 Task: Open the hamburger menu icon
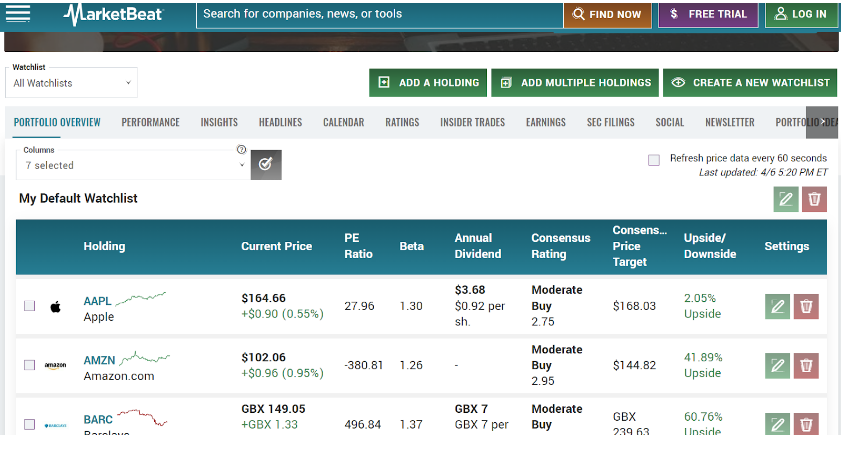pos(18,13)
